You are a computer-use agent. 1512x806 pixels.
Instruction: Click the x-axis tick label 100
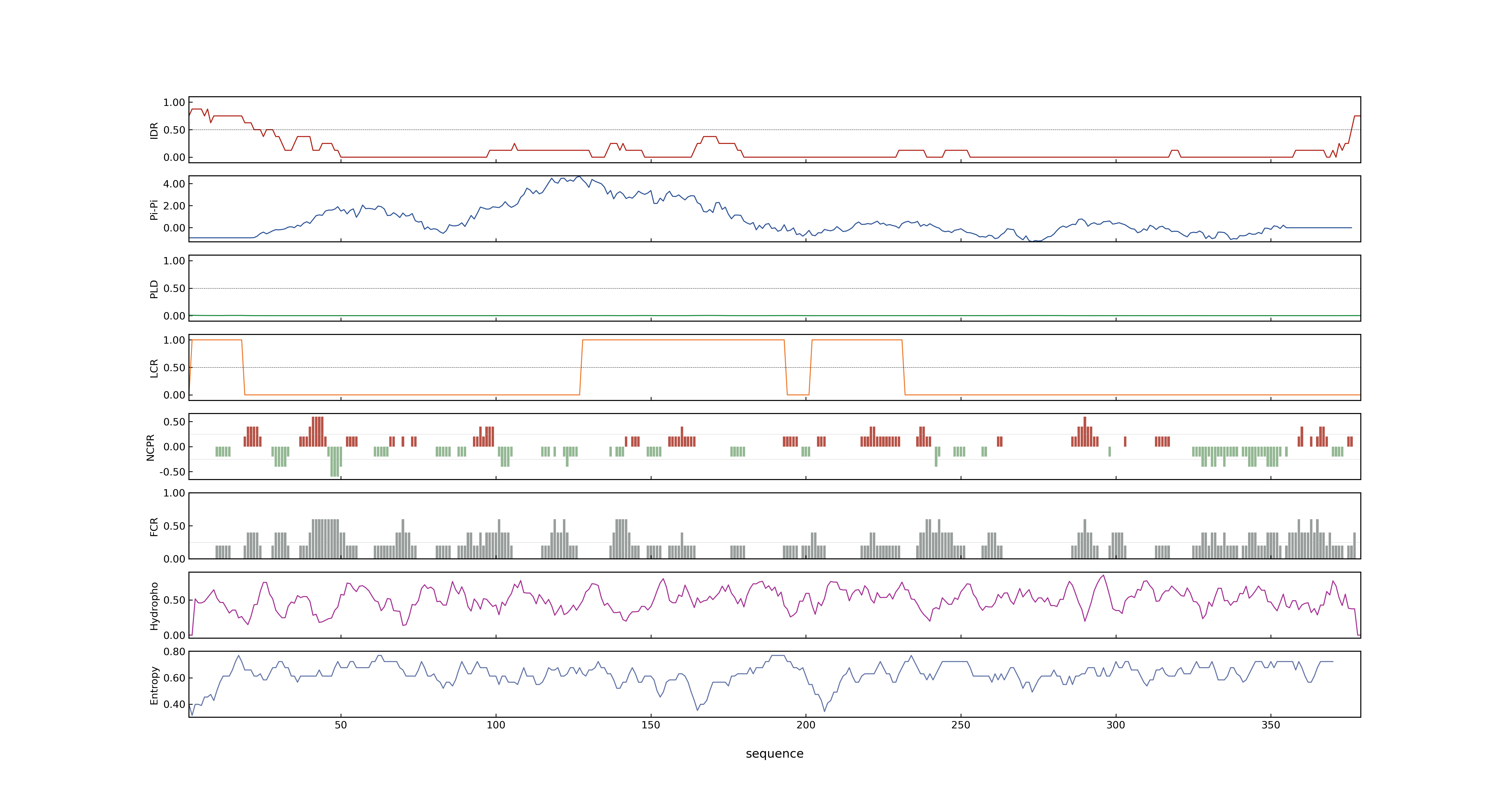coord(495,725)
